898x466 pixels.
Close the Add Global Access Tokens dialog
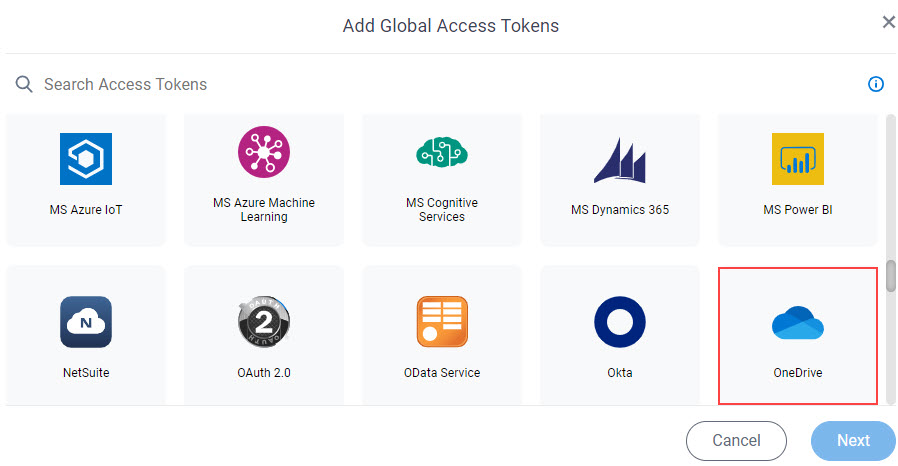pos(888,22)
